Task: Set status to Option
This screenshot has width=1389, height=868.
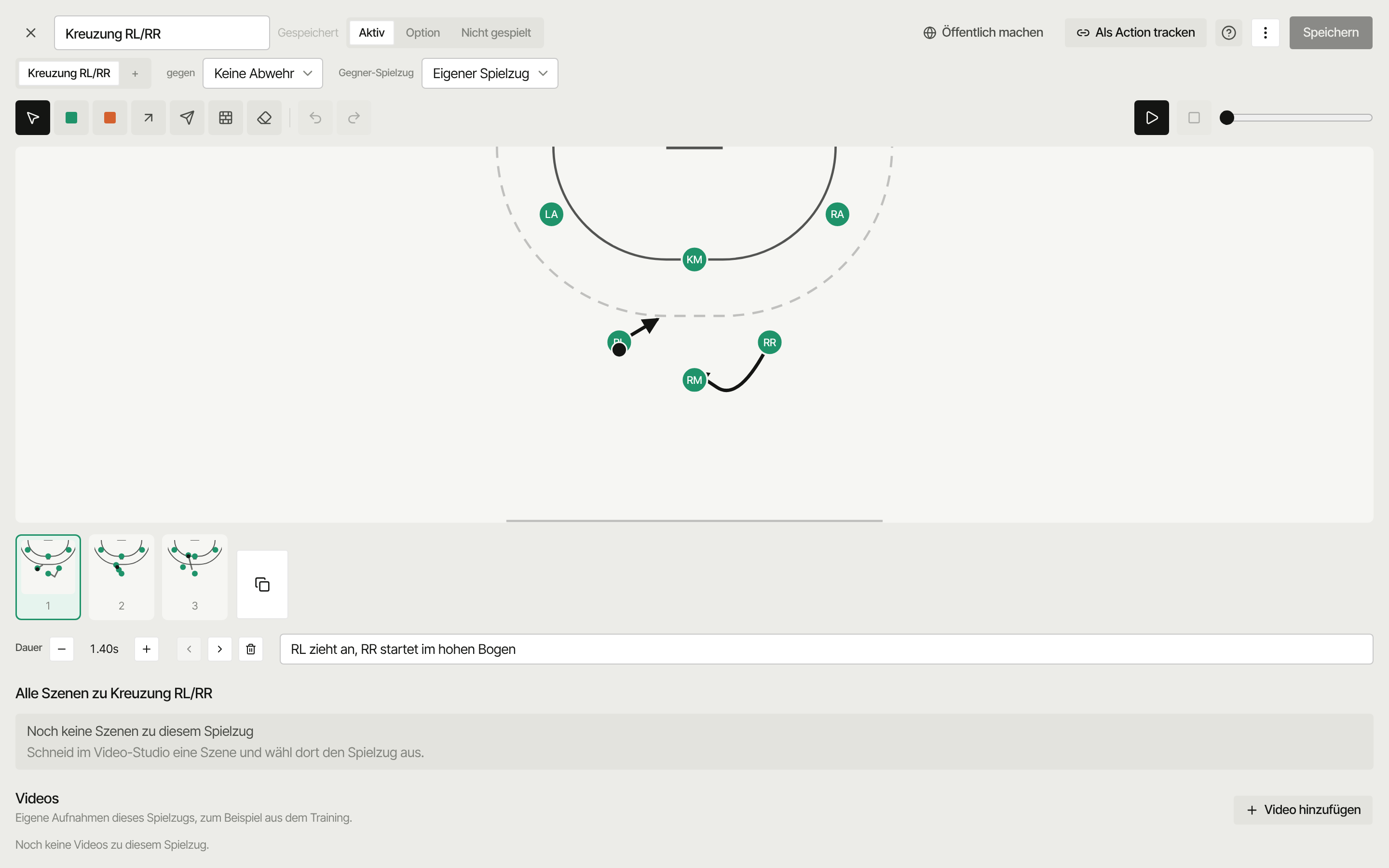Action: (x=422, y=33)
